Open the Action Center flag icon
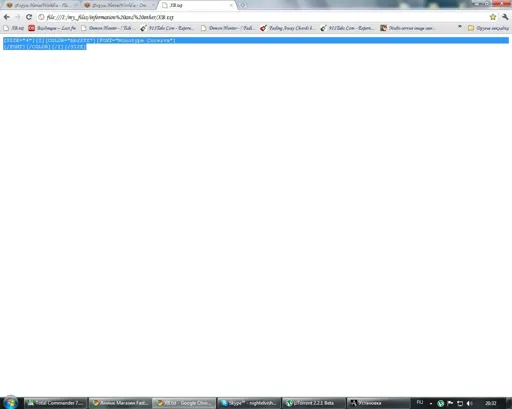Image resolution: width=512 pixels, height=409 pixels. 450,403
